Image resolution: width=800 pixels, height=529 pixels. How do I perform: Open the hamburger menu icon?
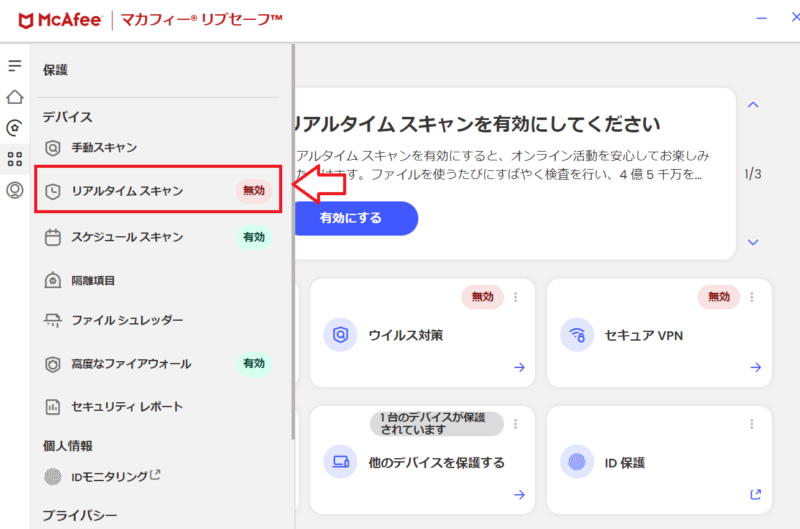15,65
